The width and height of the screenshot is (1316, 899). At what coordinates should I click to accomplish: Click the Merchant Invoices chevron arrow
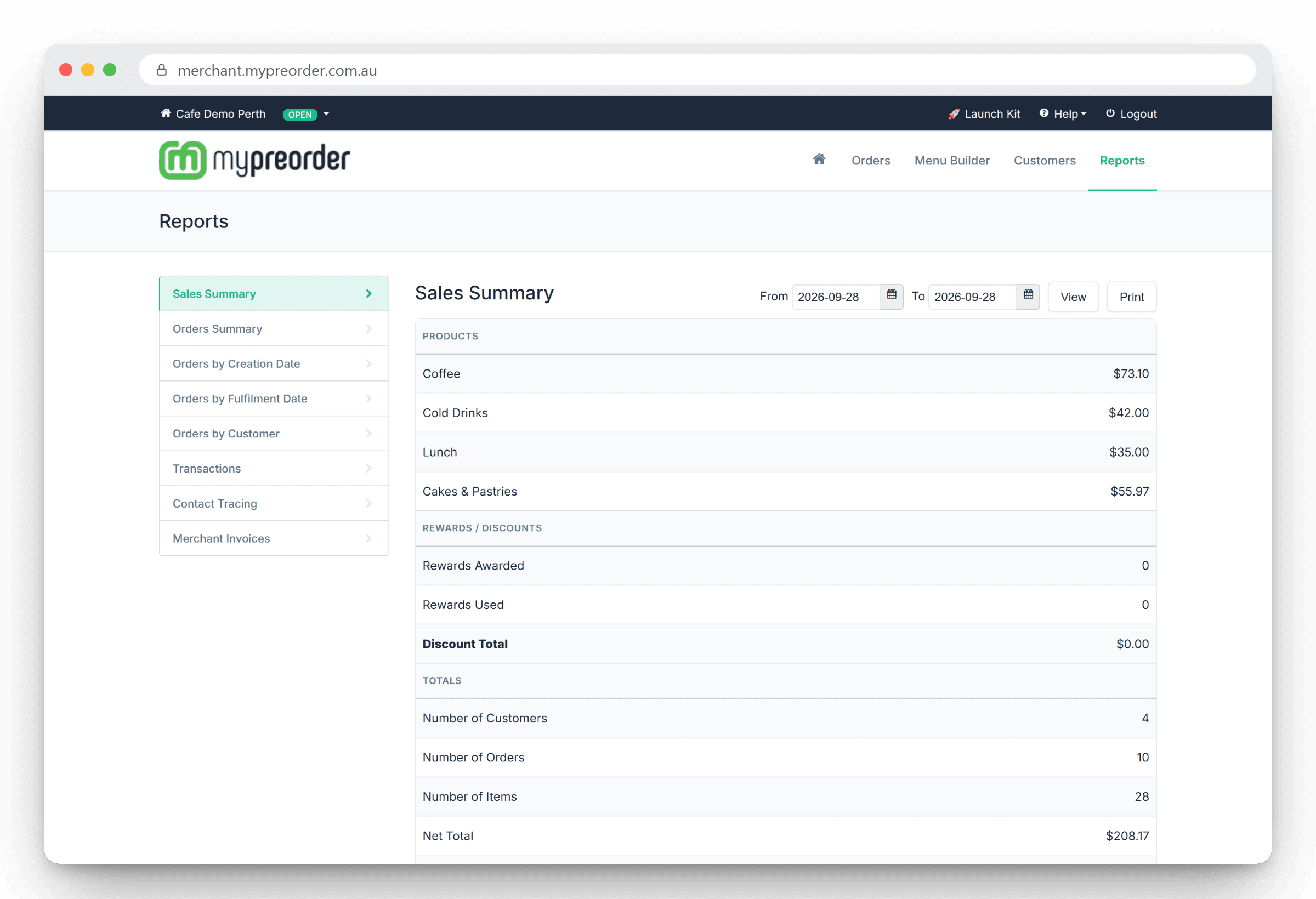368,538
